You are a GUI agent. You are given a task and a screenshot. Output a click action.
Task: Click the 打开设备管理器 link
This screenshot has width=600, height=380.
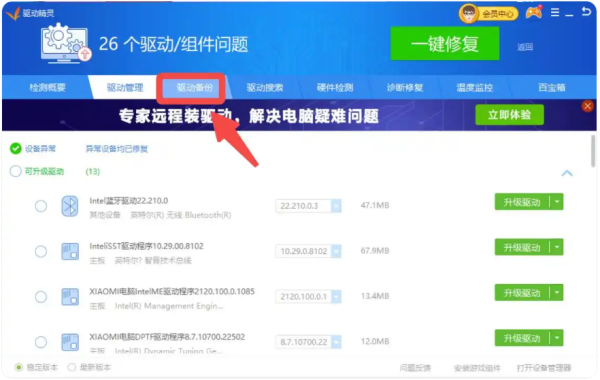point(544,368)
